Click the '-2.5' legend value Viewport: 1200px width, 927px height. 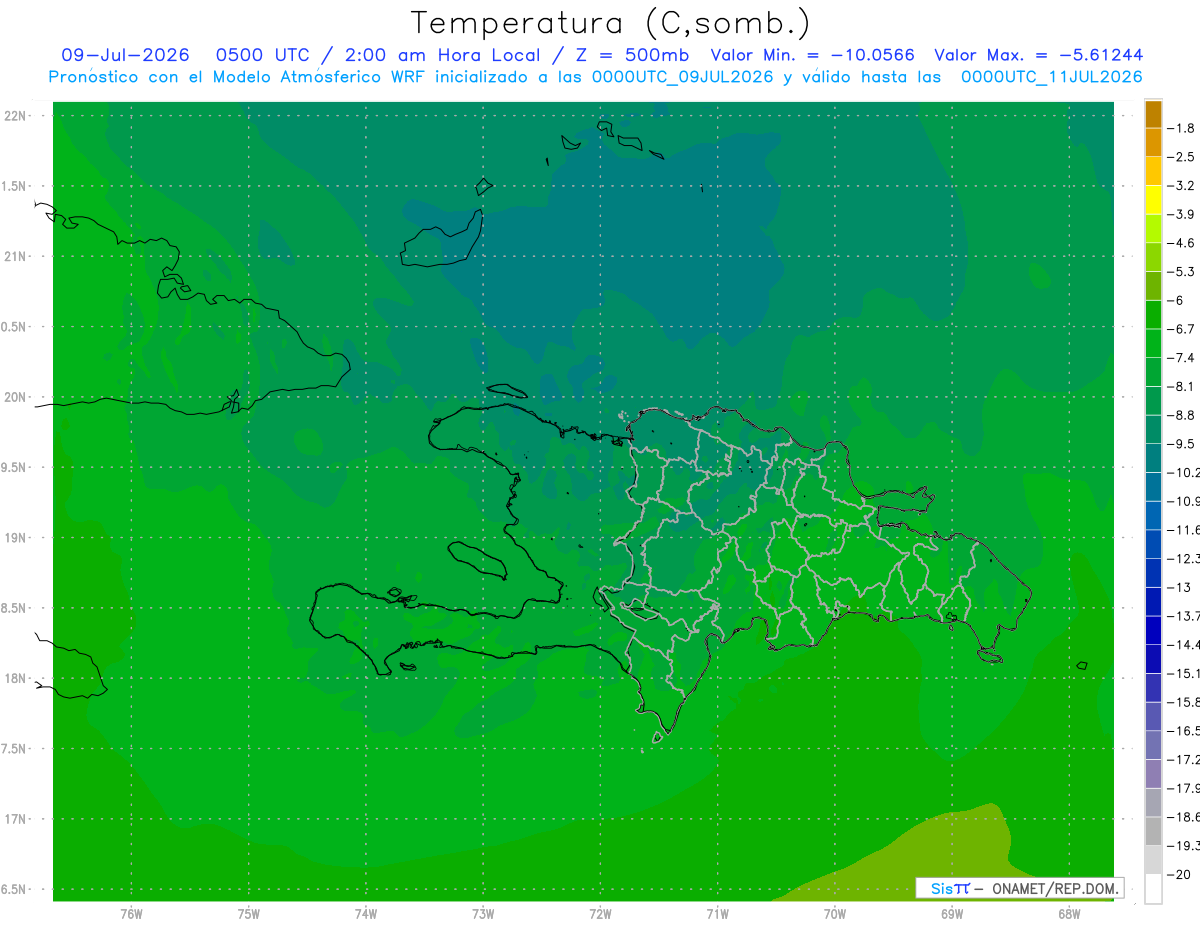1181,157
